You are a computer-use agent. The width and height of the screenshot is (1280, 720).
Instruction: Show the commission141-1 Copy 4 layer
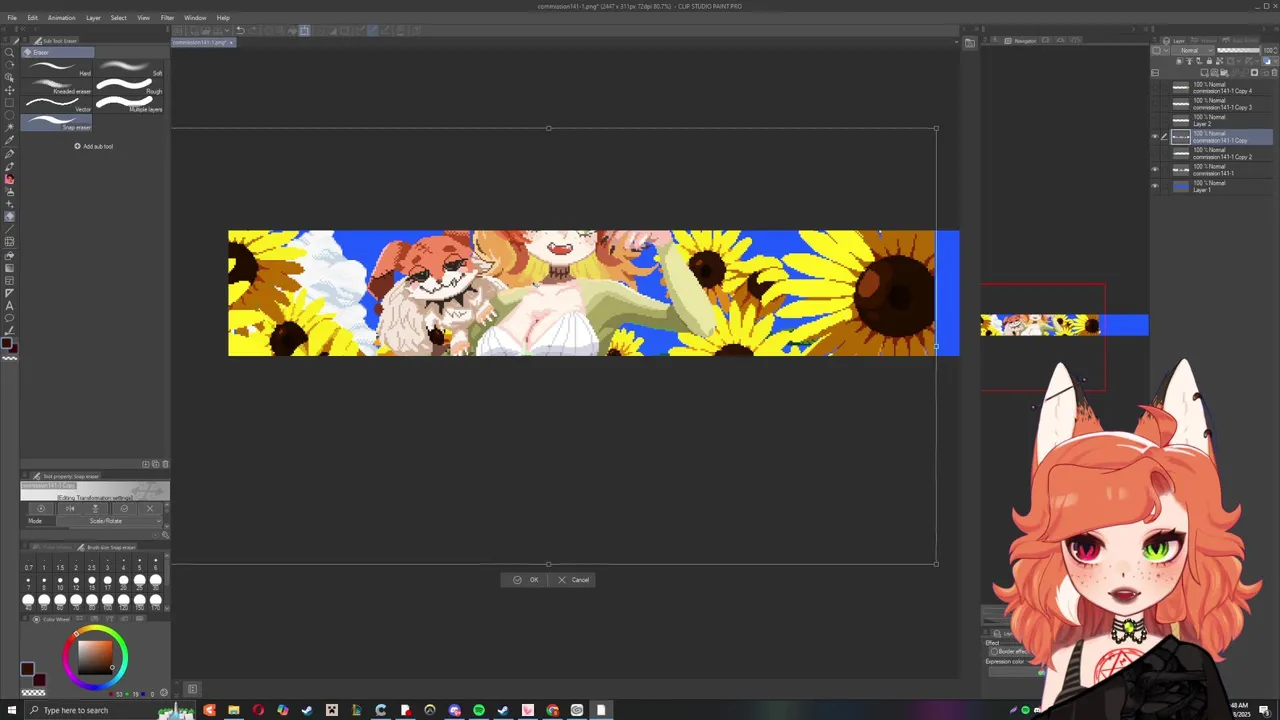pyautogui.click(x=1155, y=88)
